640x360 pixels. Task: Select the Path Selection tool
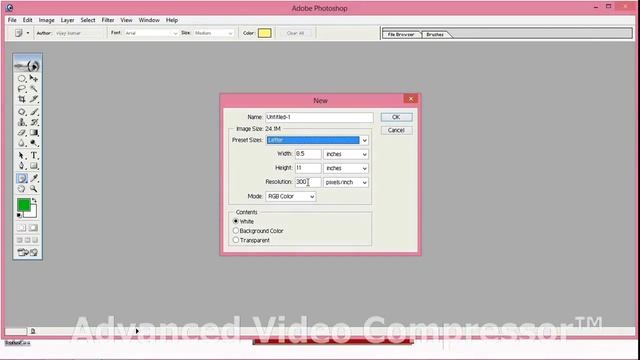tap(22, 156)
